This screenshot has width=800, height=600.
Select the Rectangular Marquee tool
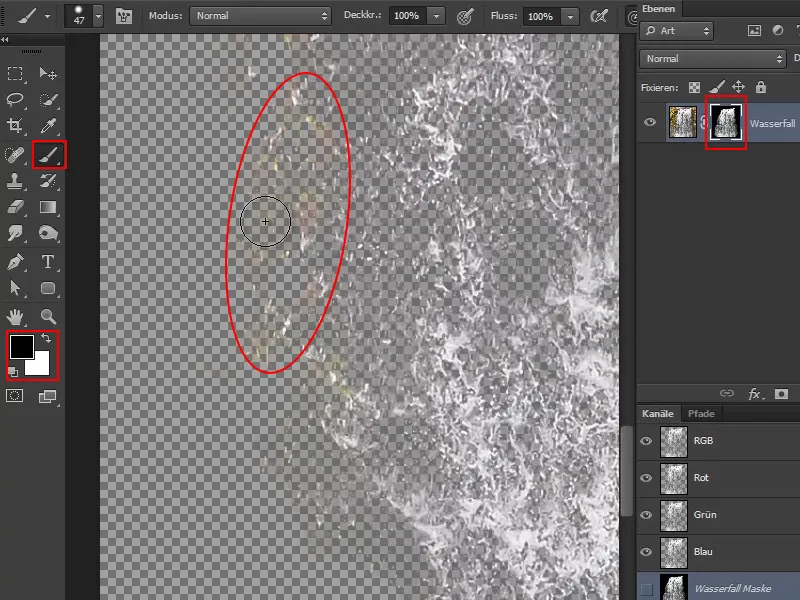pyautogui.click(x=15, y=73)
